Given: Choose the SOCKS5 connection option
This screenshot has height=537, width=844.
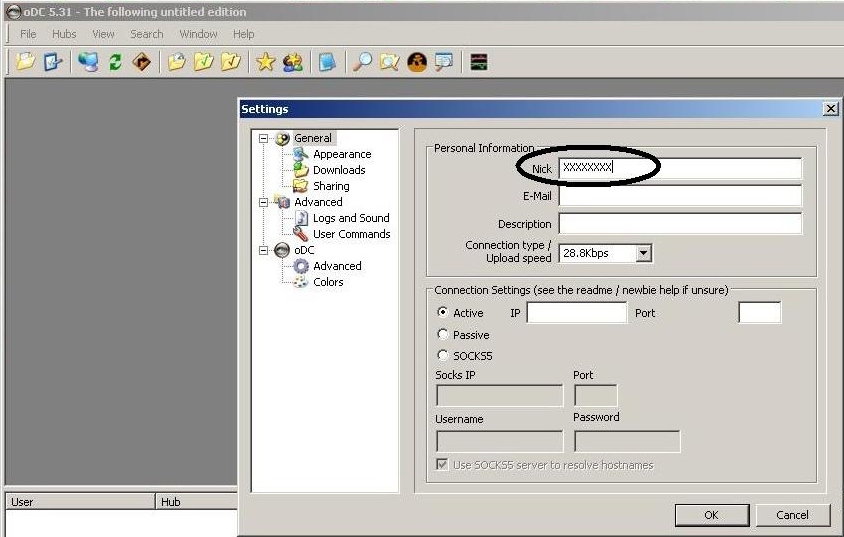Looking at the screenshot, I should (443, 355).
